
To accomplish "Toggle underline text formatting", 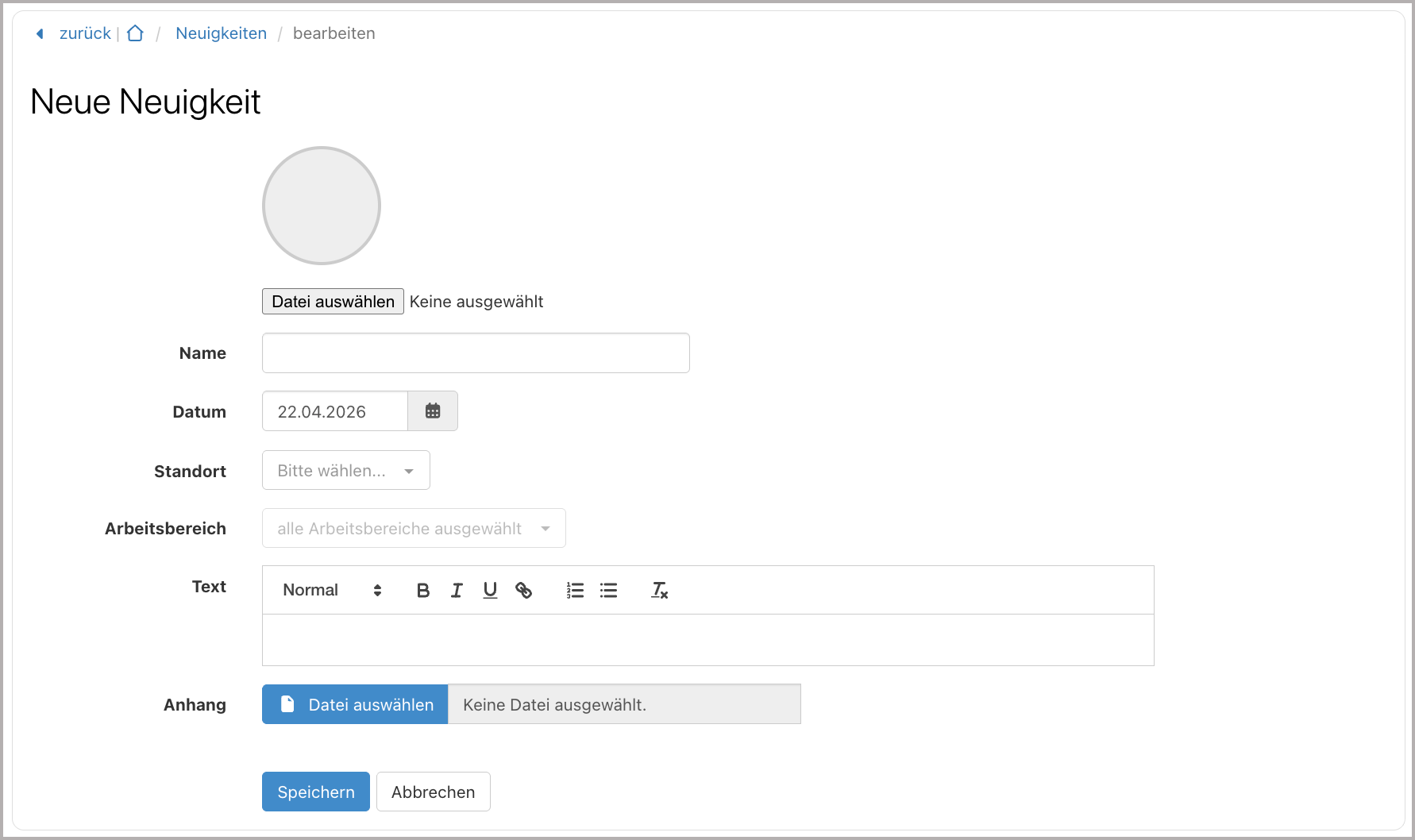I will pos(490,590).
